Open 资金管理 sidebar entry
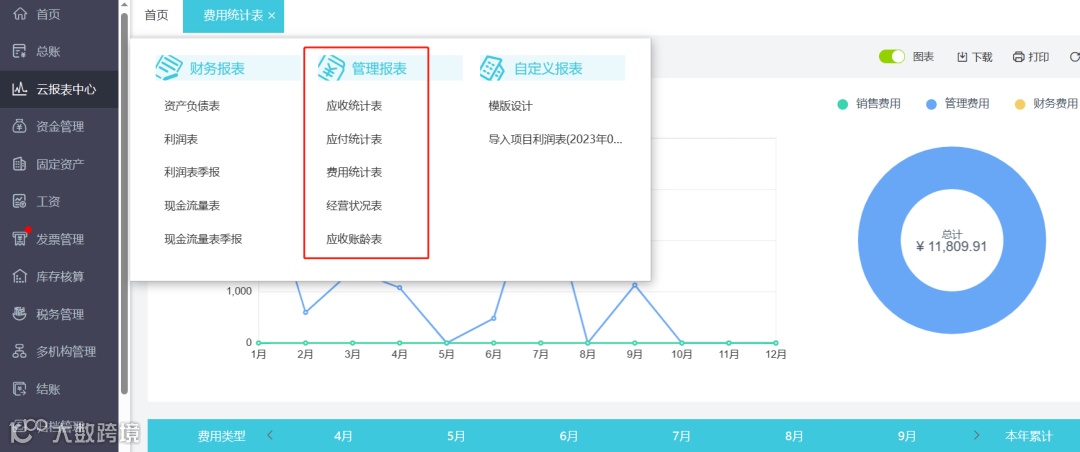This screenshot has height=452, width=1080. click(x=59, y=126)
